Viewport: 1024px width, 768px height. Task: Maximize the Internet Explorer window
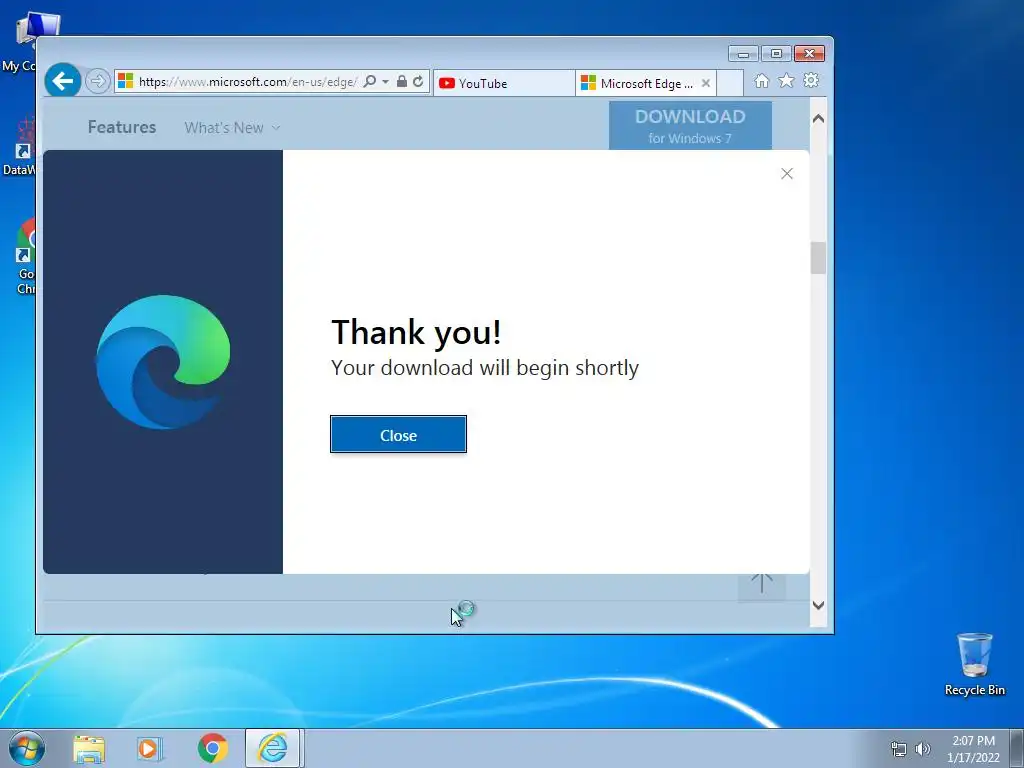[776, 54]
